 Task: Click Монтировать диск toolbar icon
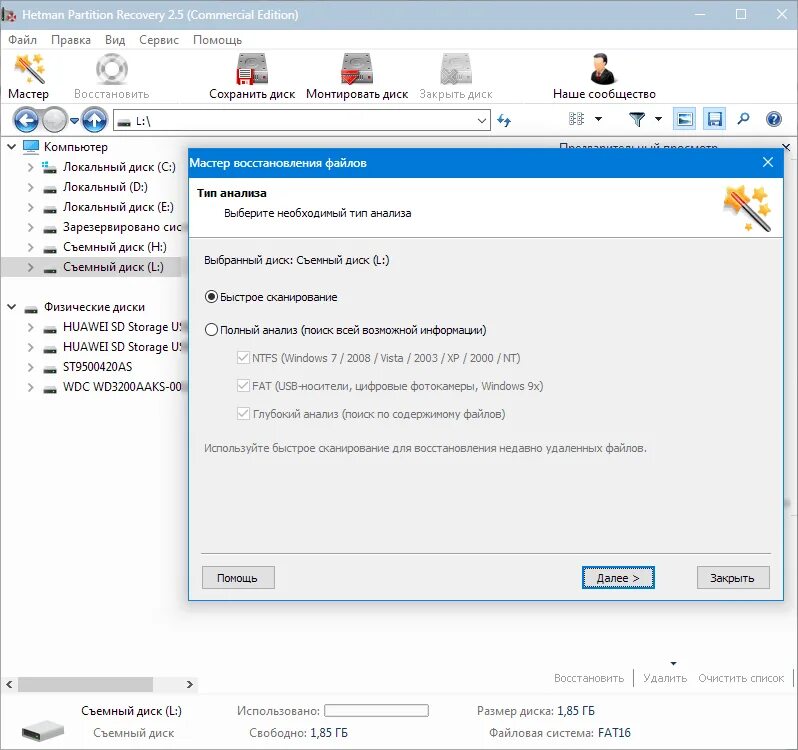pos(357,69)
